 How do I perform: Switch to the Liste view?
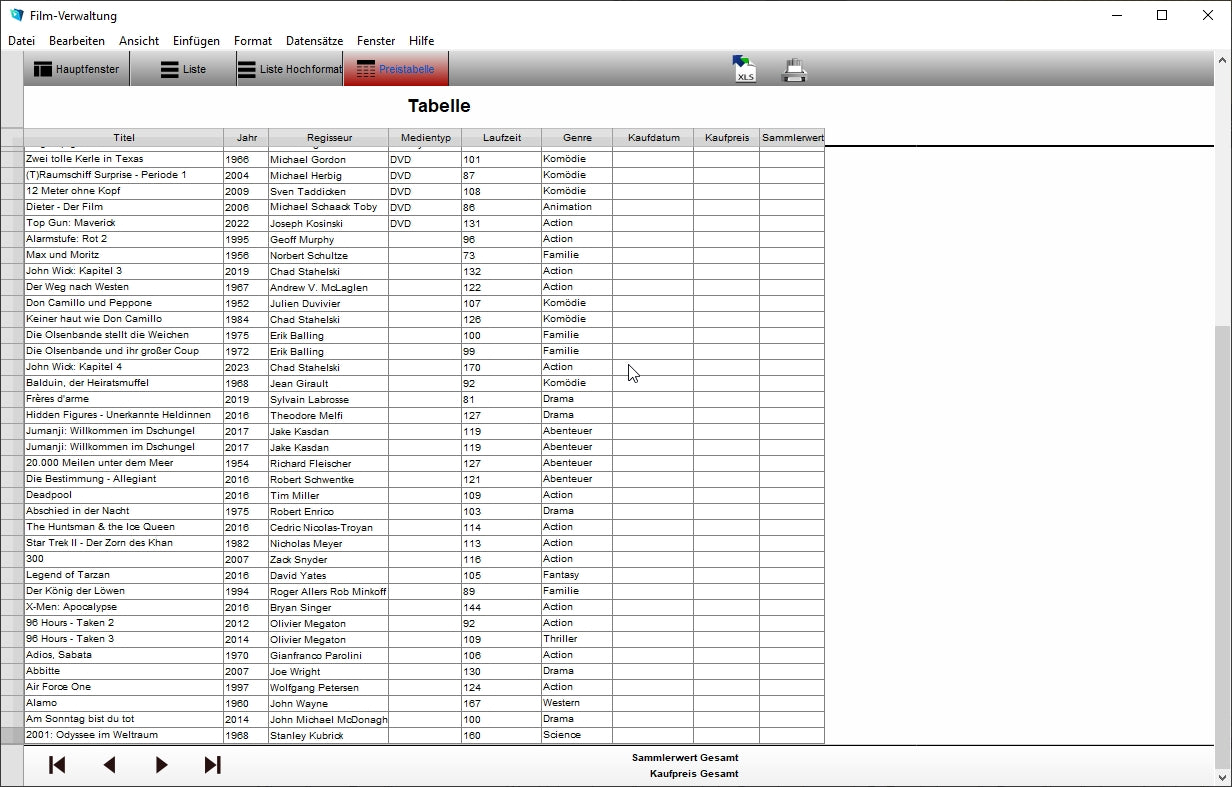(183, 70)
